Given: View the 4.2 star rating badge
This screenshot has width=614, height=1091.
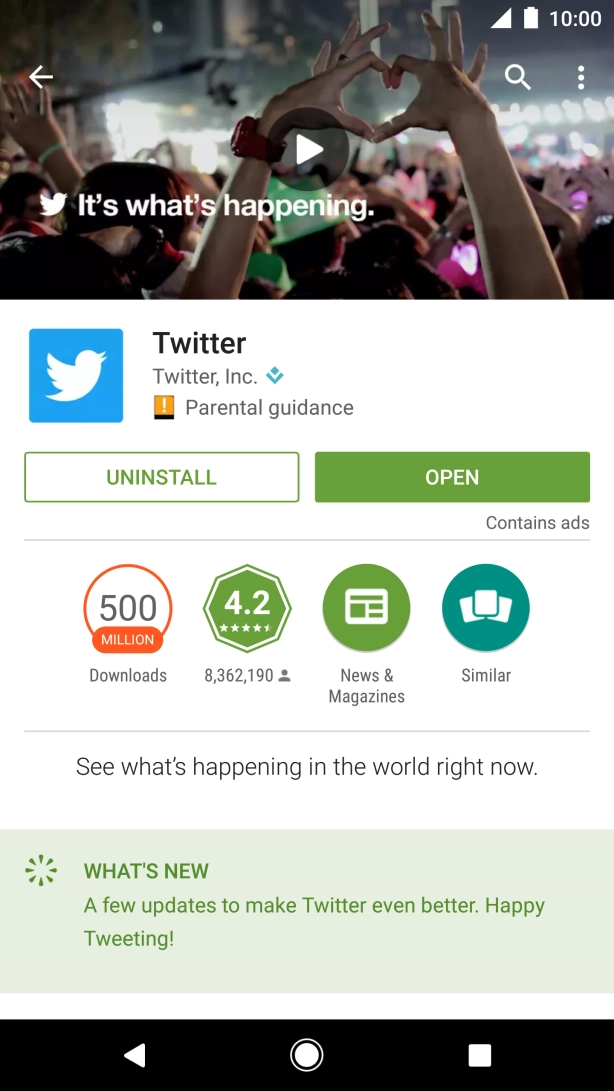Looking at the screenshot, I should tap(247, 608).
